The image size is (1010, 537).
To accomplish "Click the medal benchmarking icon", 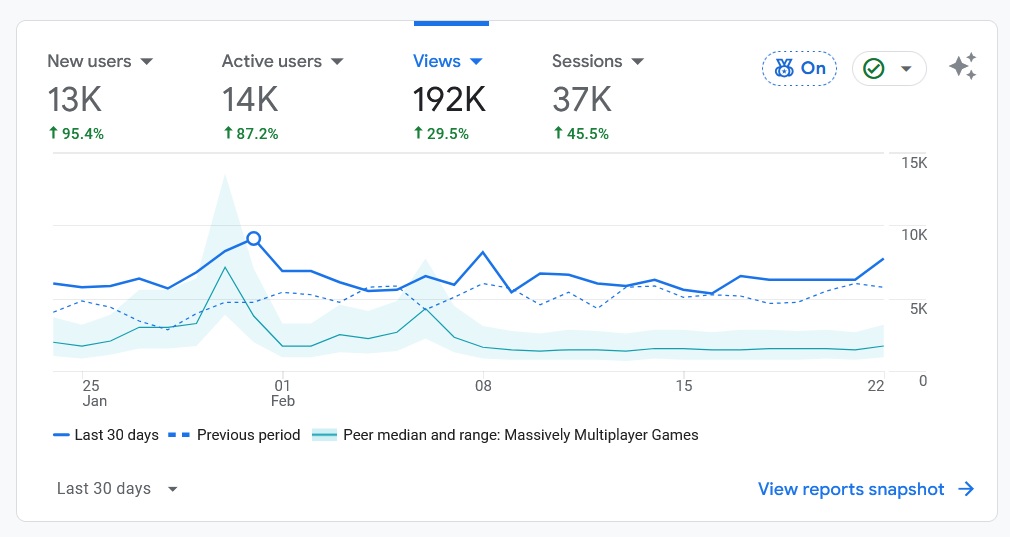I will click(783, 68).
